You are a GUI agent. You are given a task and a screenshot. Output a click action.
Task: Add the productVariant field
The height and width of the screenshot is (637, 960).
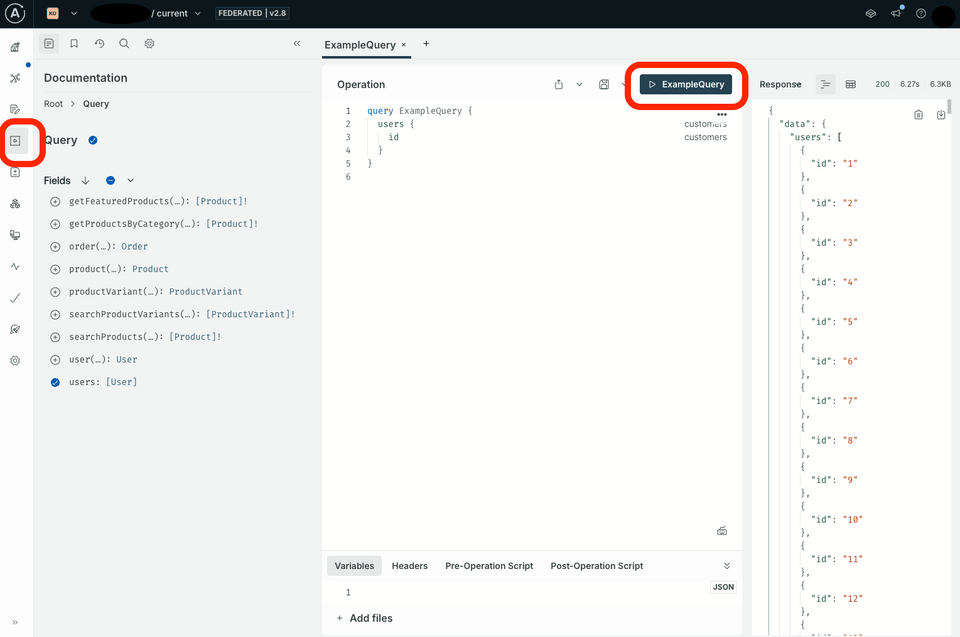coord(55,292)
